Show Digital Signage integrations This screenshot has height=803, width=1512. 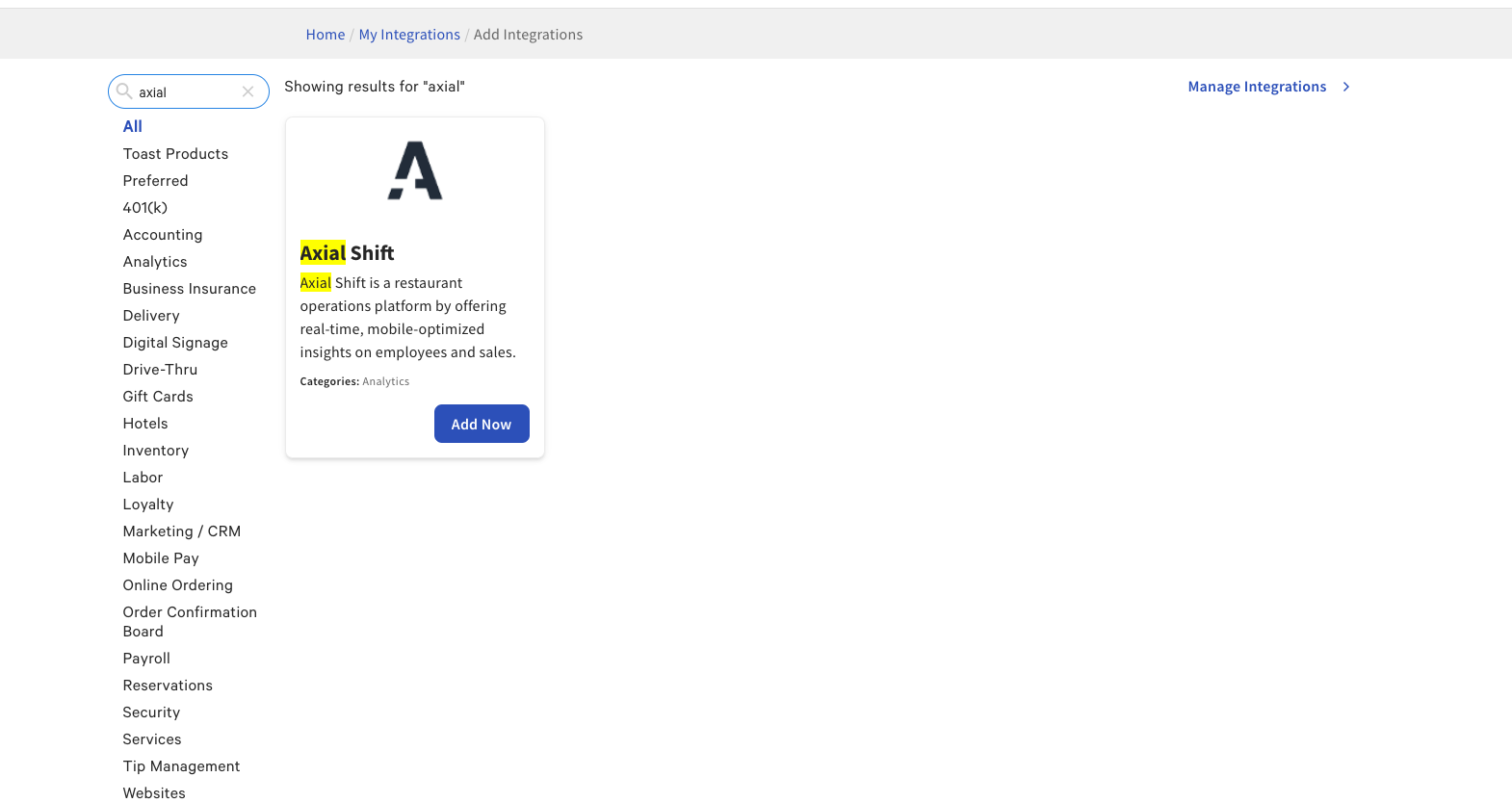click(175, 343)
